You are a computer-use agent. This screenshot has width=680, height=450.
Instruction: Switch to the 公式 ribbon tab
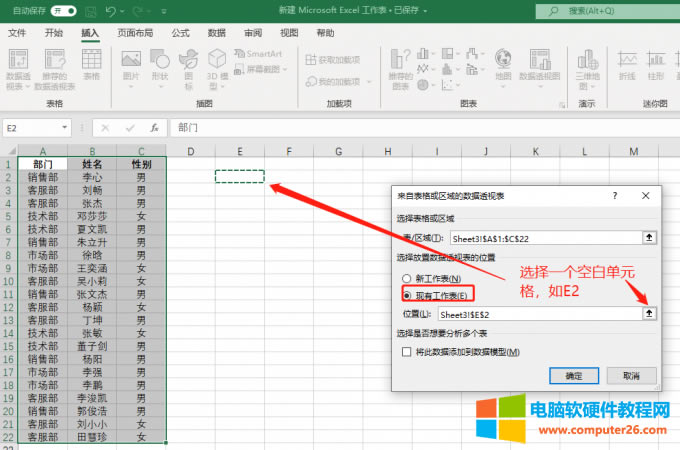[180, 32]
